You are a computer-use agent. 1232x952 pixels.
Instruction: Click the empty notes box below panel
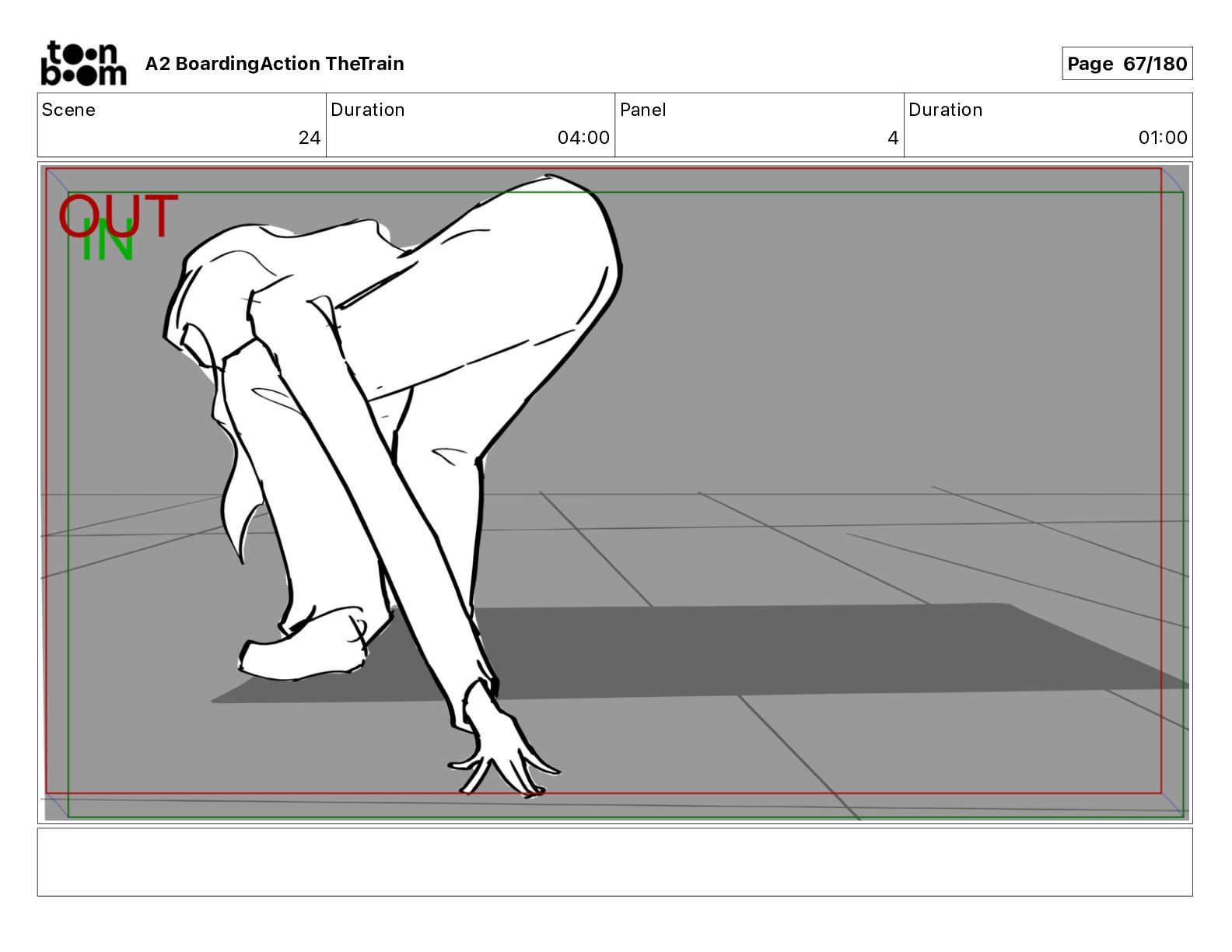tap(615, 862)
